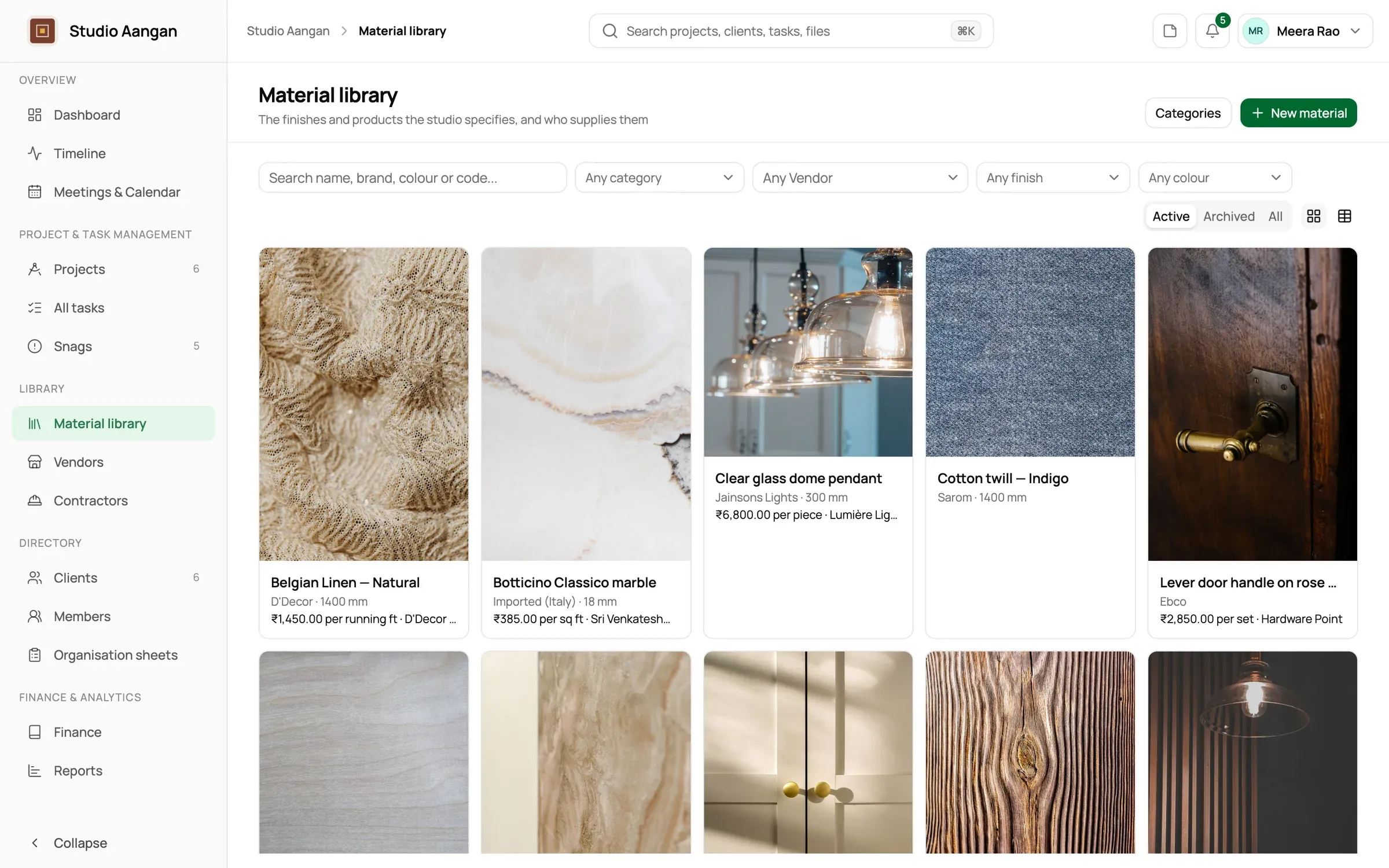The image size is (1389, 868).
Task: Expand the Any finish dropdown
Action: [x=1053, y=178]
